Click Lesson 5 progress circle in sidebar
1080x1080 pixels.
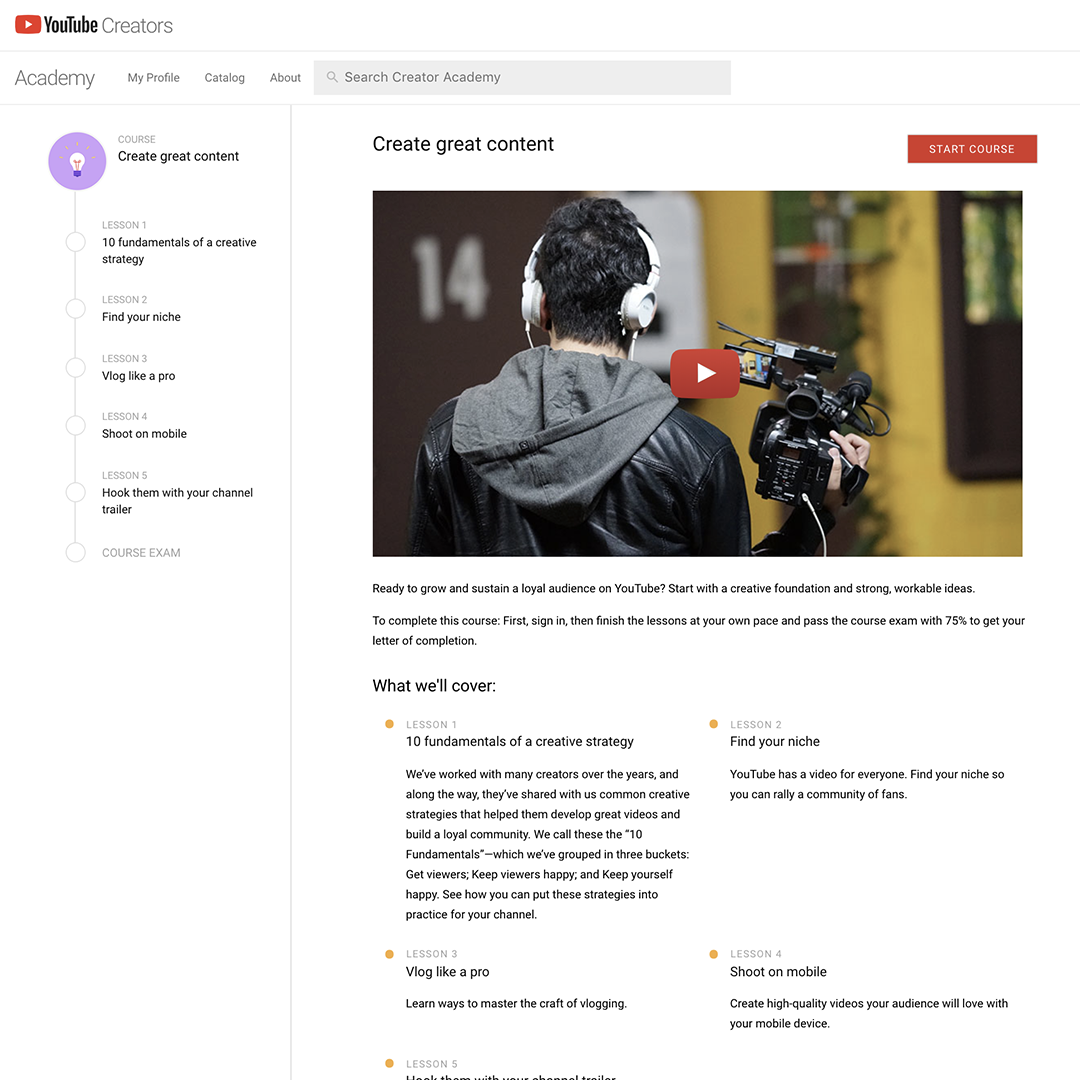click(x=75, y=492)
